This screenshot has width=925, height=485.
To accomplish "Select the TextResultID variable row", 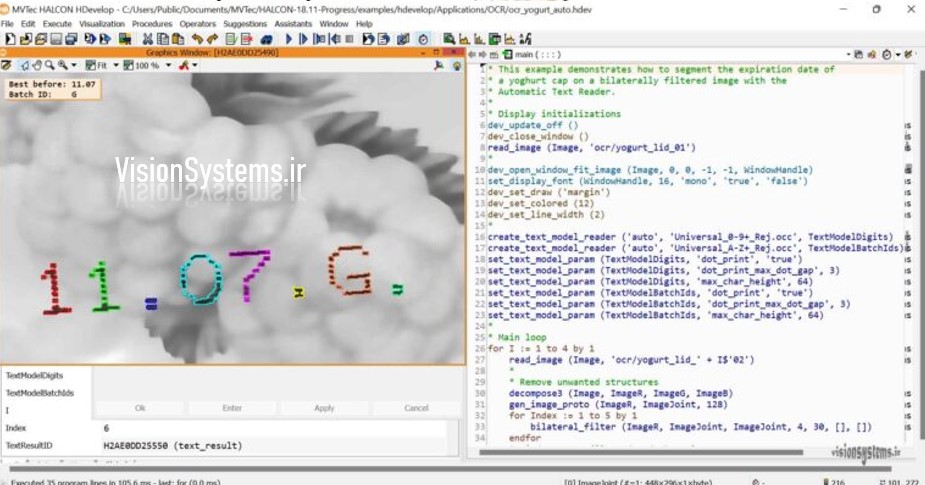I will [30, 445].
